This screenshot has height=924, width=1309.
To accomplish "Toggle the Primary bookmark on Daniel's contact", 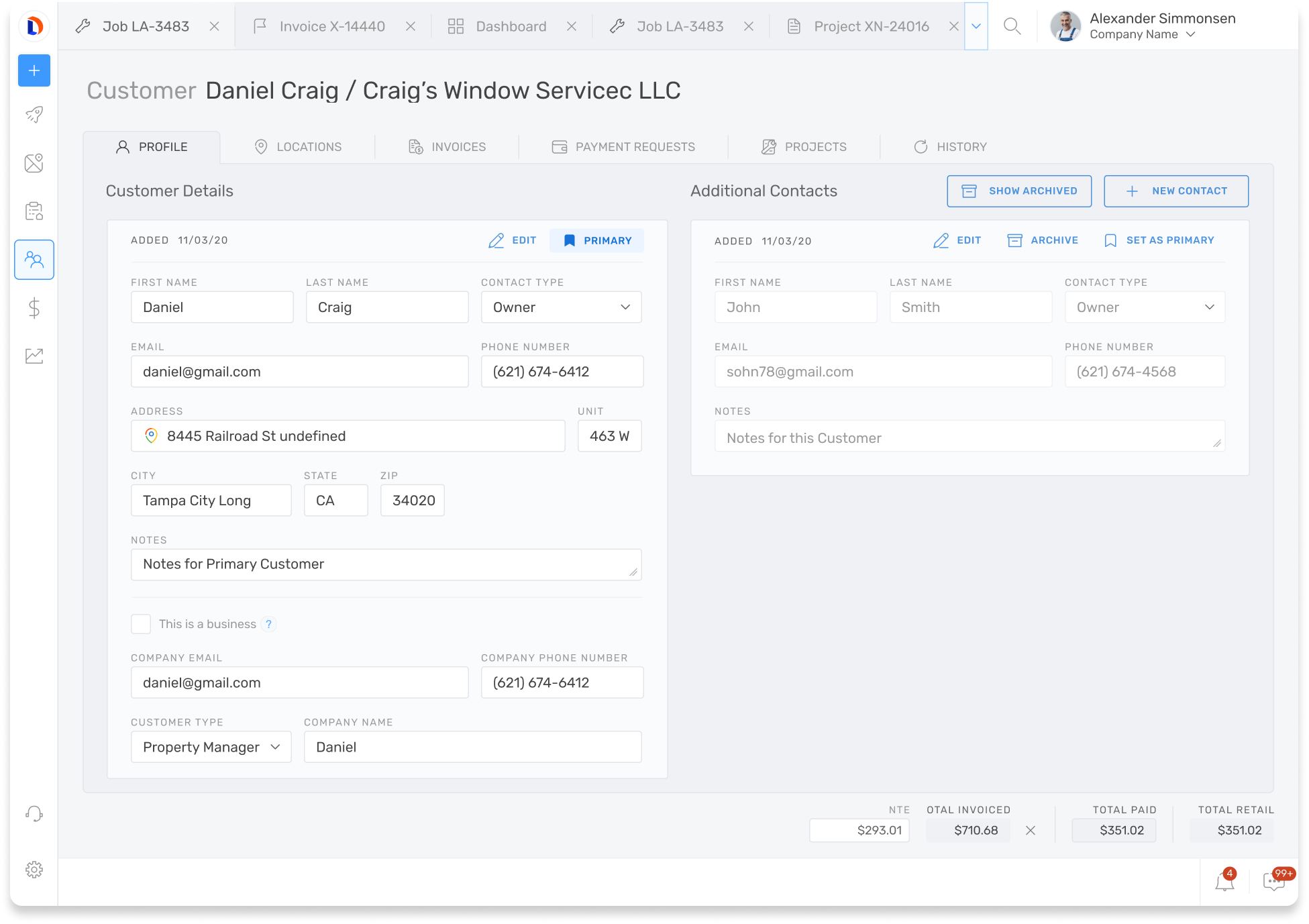I will tap(596, 240).
